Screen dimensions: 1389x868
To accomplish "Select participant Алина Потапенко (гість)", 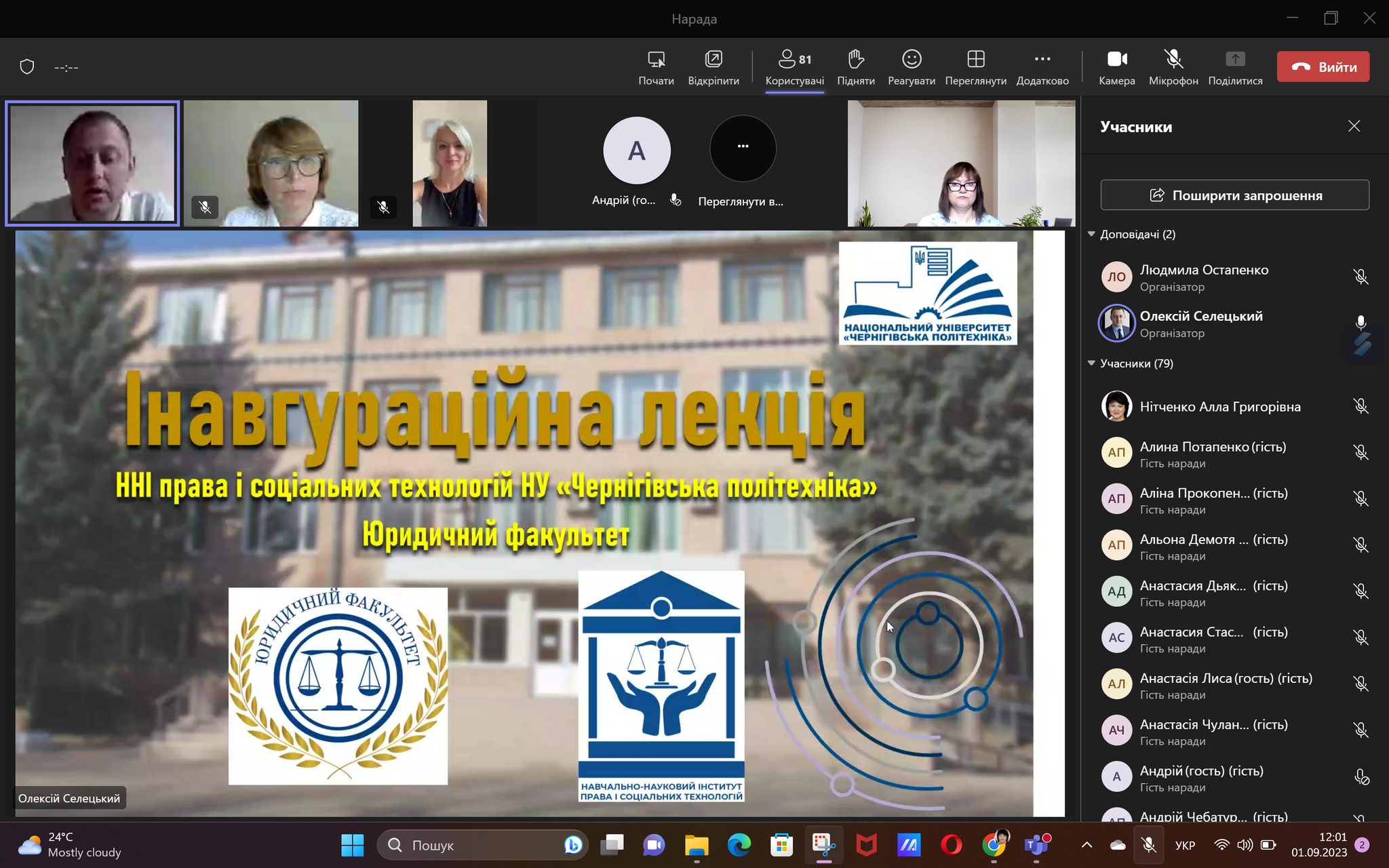I will tap(1234, 453).
